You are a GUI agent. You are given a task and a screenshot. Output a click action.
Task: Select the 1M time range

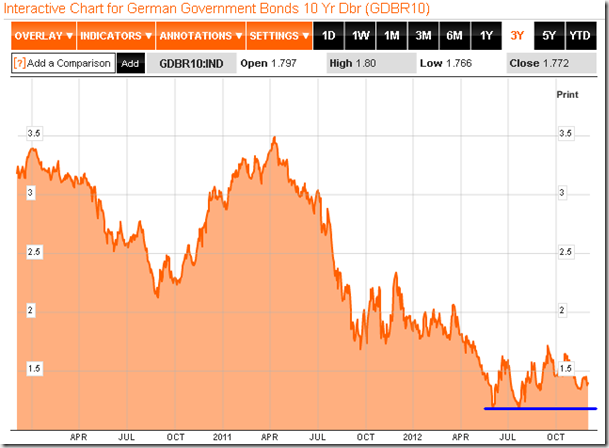pos(391,36)
